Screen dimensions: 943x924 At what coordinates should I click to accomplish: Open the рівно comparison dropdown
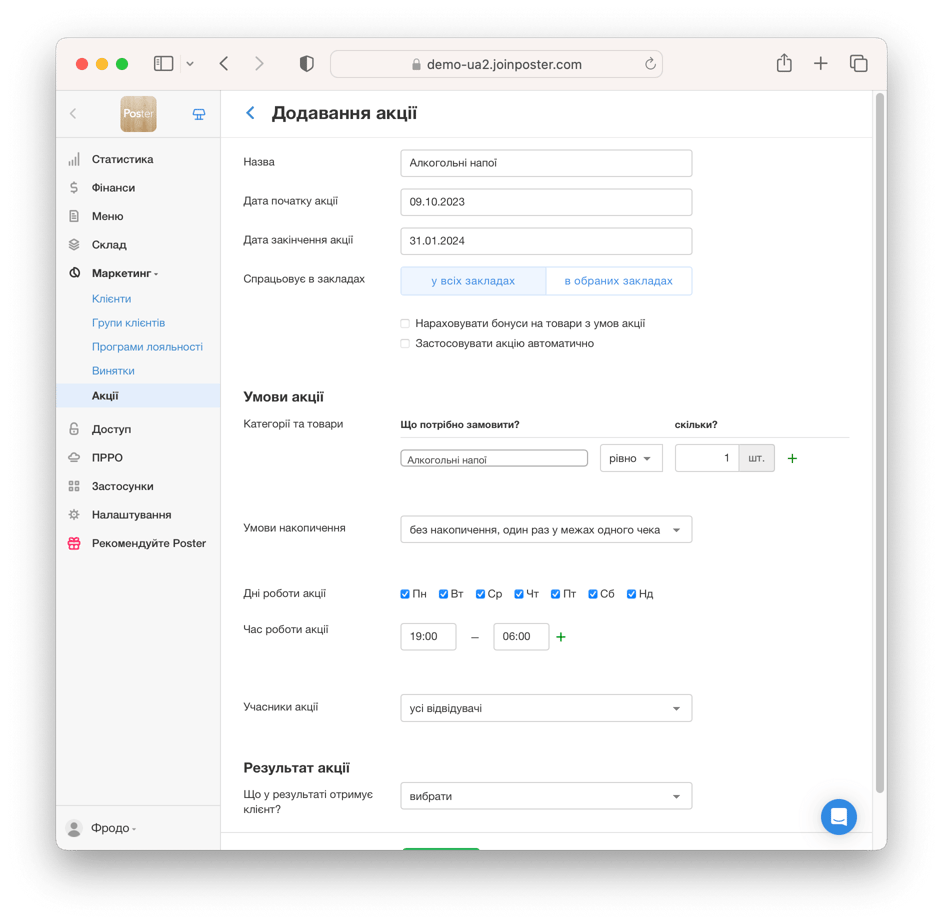click(631, 459)
